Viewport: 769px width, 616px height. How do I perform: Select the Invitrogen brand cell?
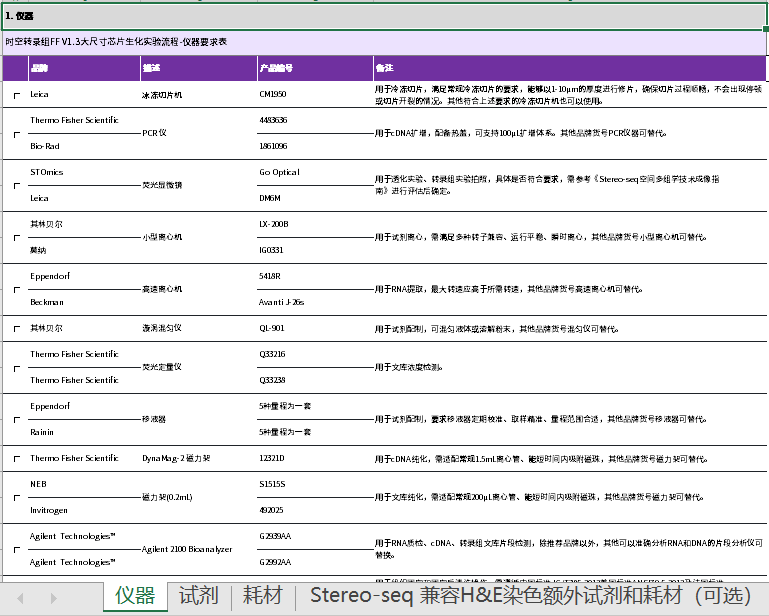[x=84, y=510]
